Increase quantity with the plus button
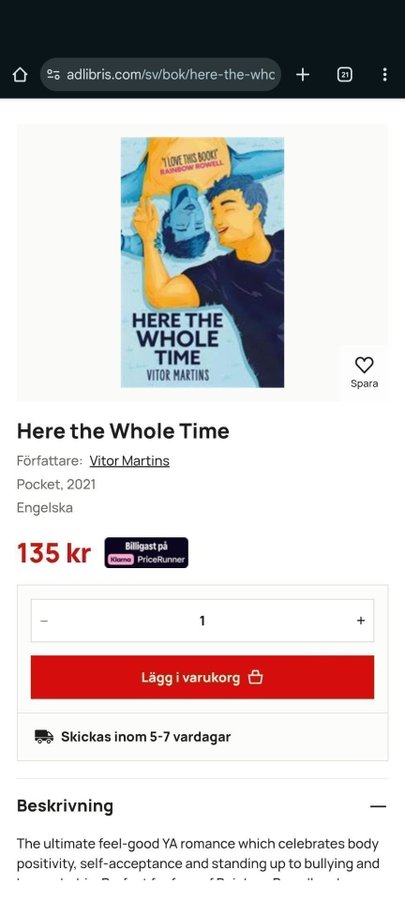This screenshot has height=900, width=405. click(360, 620)
